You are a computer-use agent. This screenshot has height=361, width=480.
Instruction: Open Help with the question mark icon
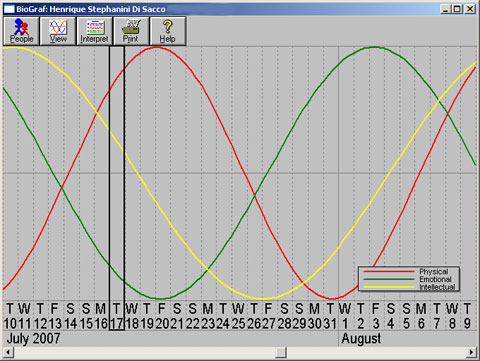pos(168,31)
